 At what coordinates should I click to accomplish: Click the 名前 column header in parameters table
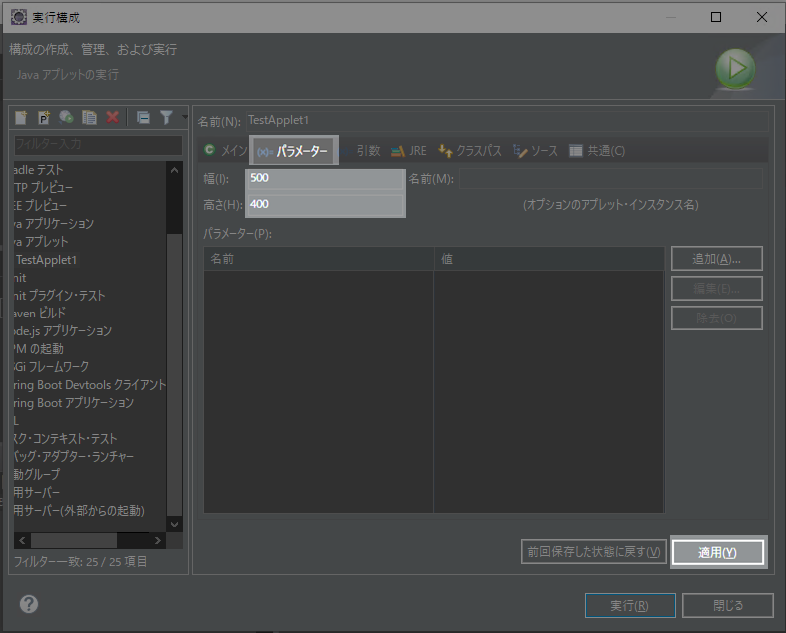(x=319, y=259)
